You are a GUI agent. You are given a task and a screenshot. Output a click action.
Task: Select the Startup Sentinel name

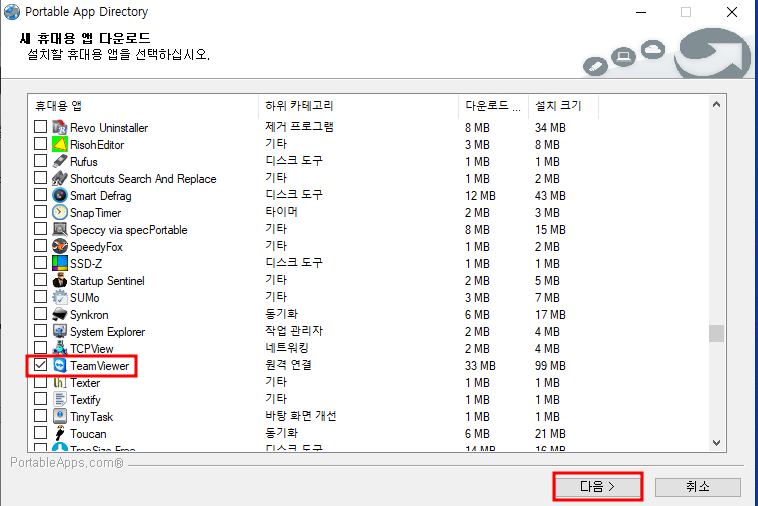coord(107,281)
